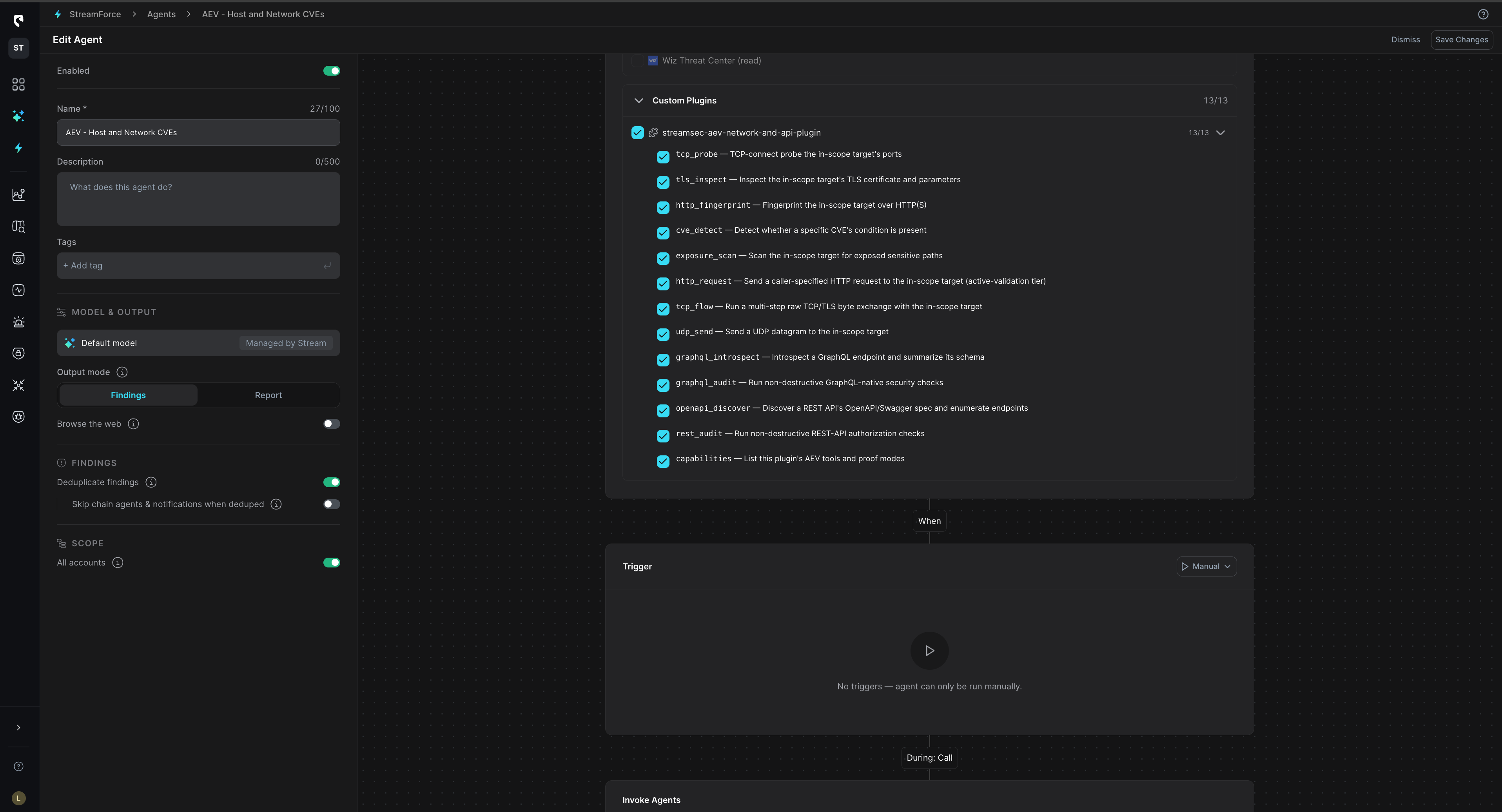Open the user avatar L

19,798
